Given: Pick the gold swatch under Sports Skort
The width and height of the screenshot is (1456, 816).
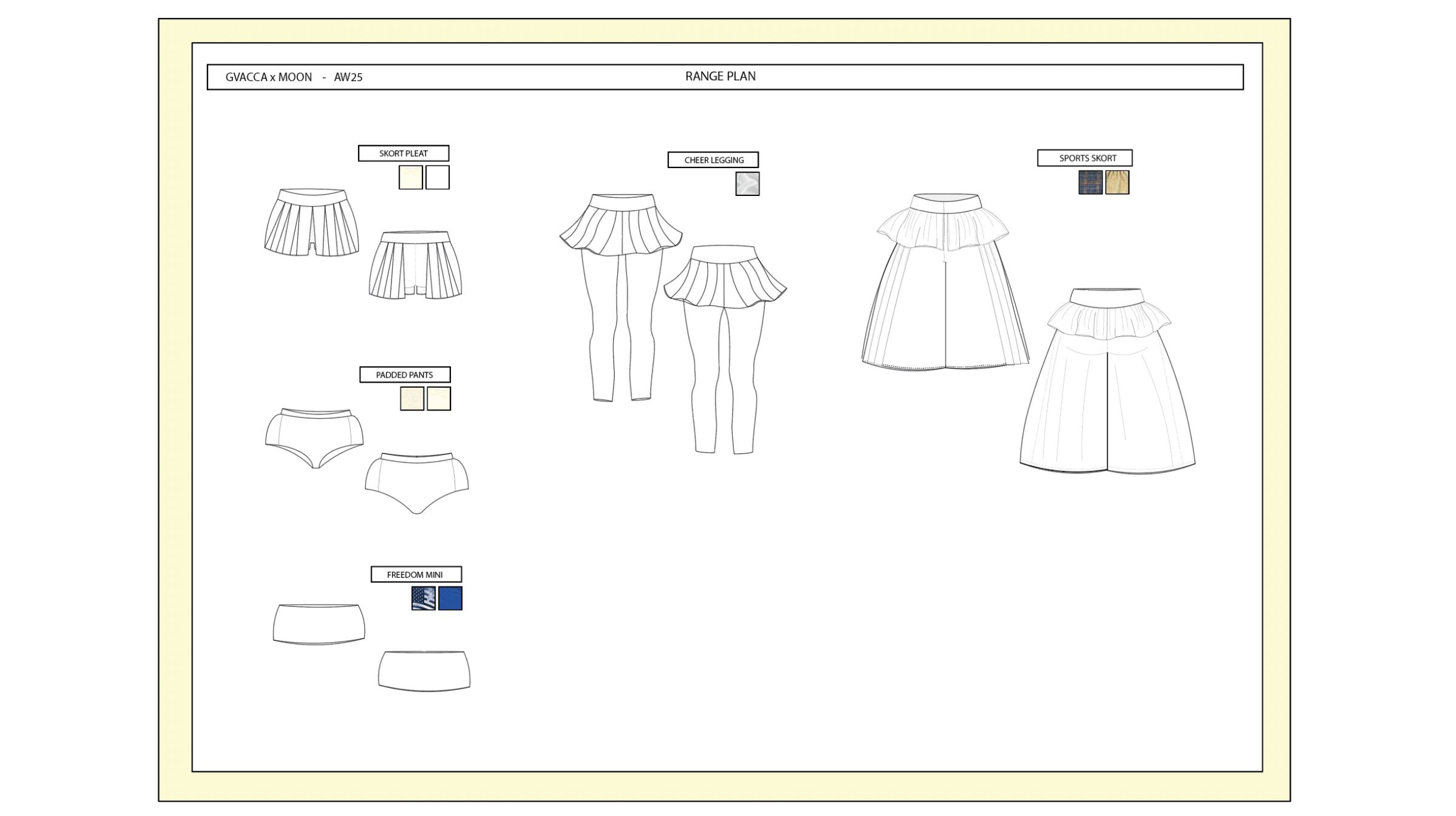Looking at the screenshot, I should 1117,182.
